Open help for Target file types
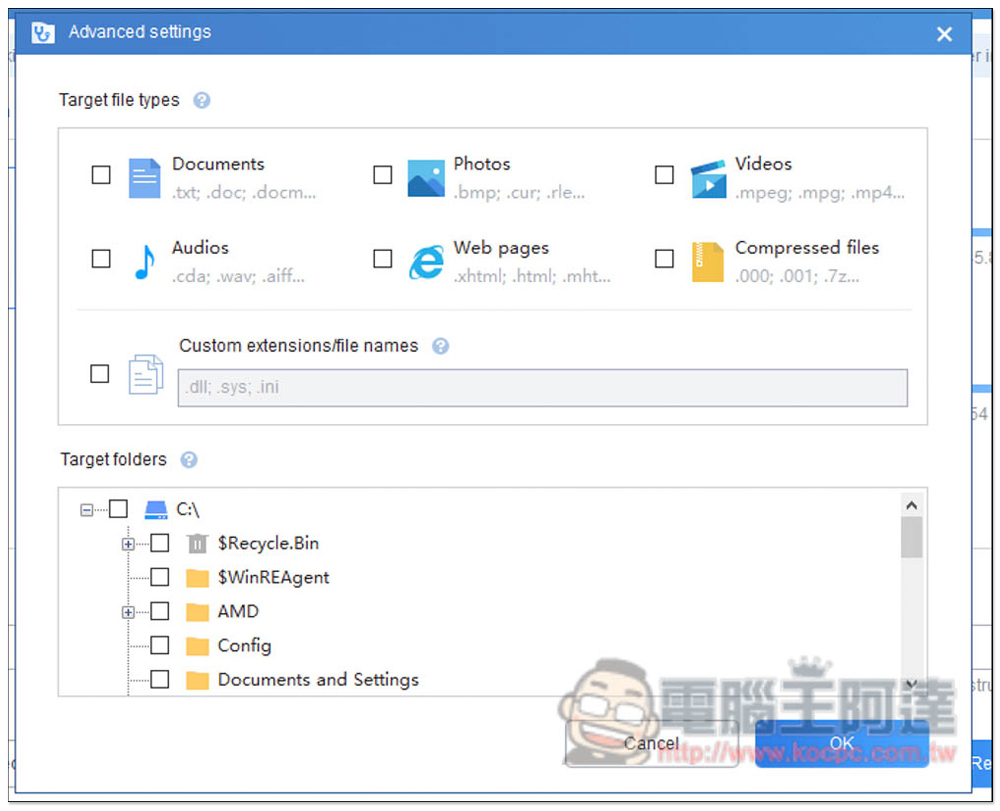The image size is (1000, 811). (202, 100)
